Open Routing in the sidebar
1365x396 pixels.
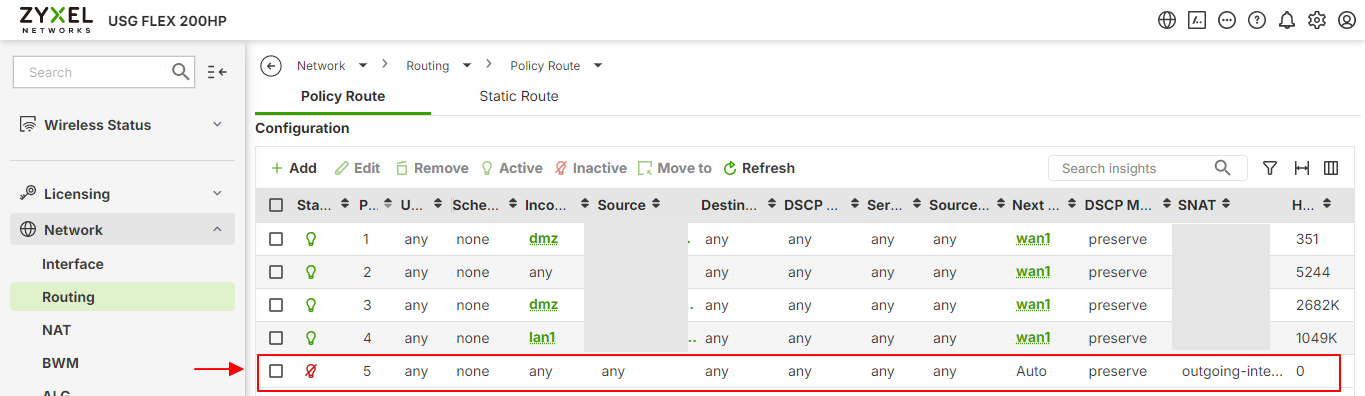point(122,297)
